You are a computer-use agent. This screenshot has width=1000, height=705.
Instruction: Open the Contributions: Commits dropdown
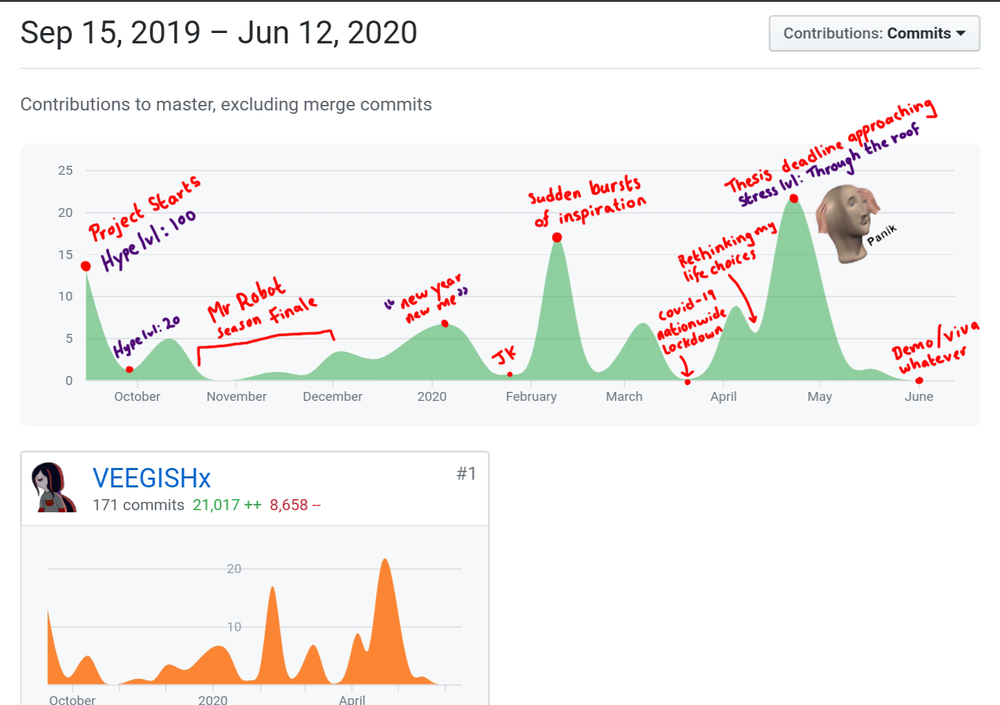pyautogui.click(x=873, y=33)
